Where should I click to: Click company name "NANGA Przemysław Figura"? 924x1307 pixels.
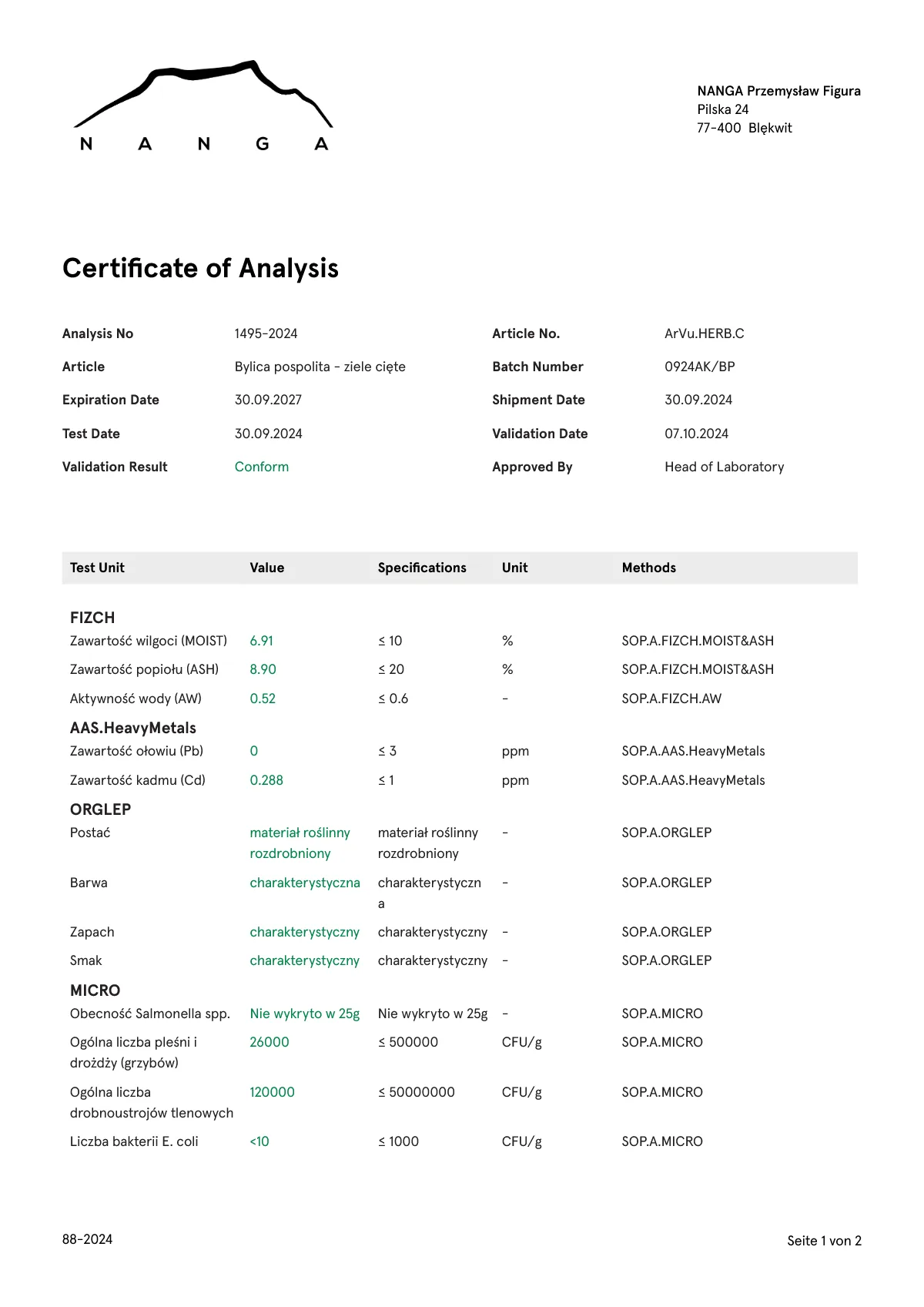tap(778, 91)
